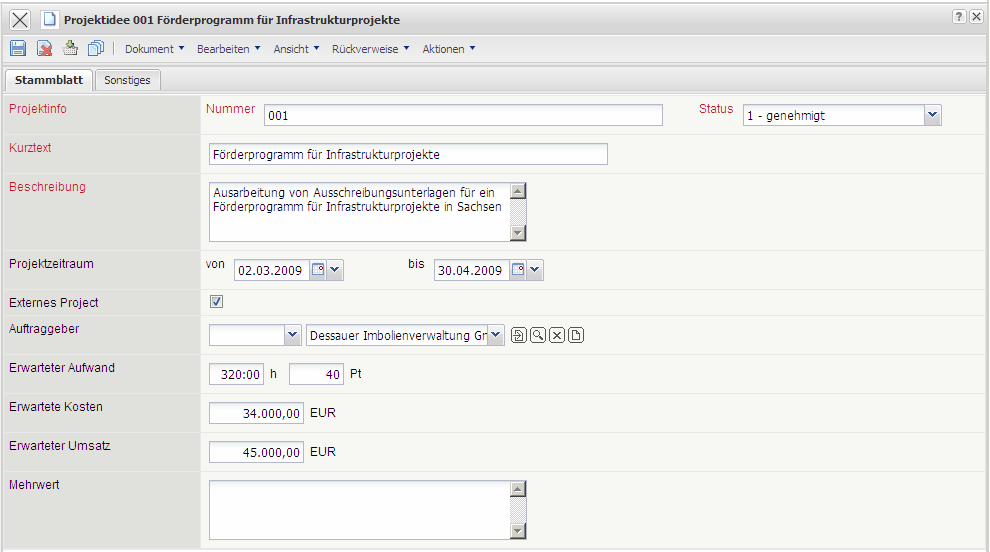This screenshot has width=990, height=552.
Task: Click the Beschreibung scrollbar up arrow
Action: coord(518,191)
